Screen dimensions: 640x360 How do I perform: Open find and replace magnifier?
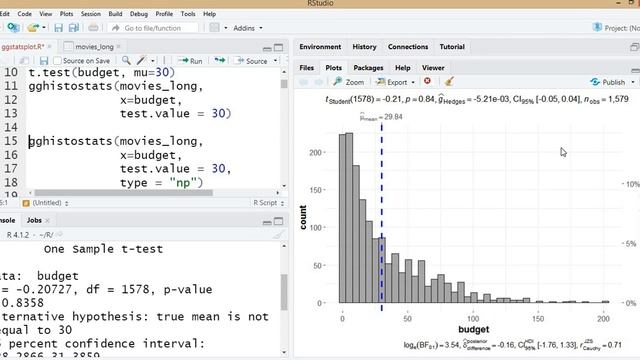126,60
